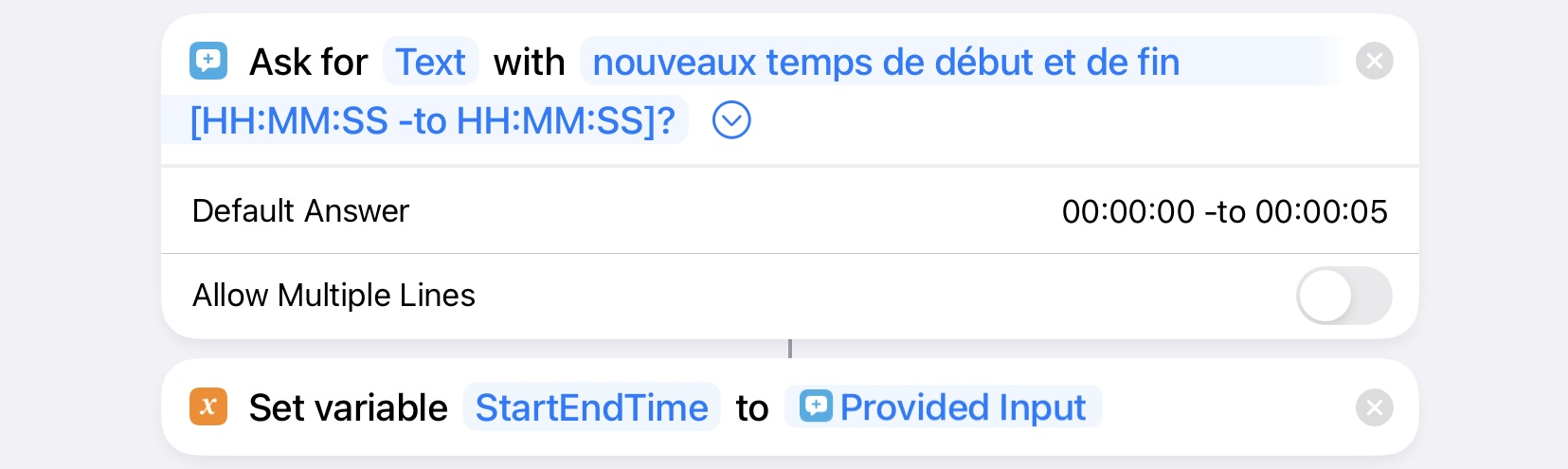This screenshot has width=1568, height=469.
Task: Collapse the Ask for action options chevron
Action: click(x=731, y=120)
